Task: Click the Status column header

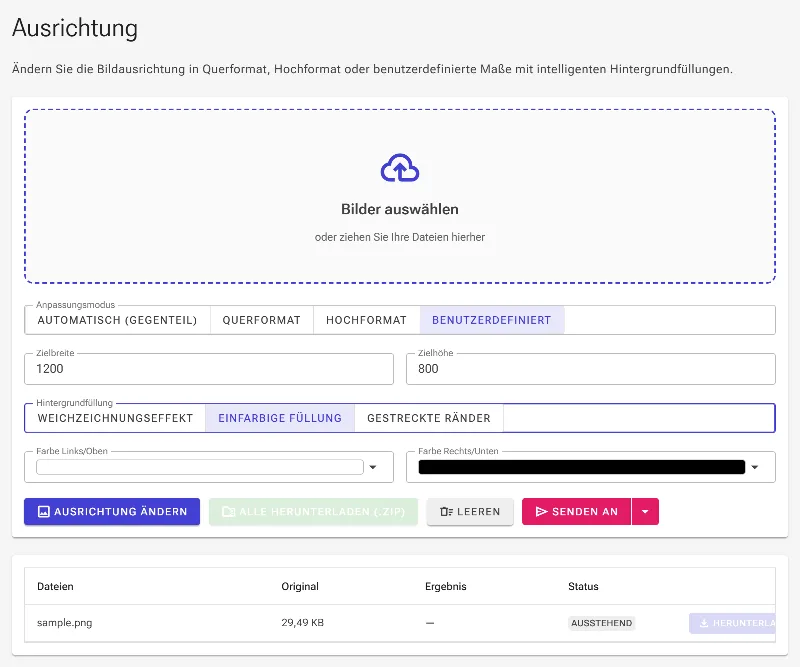Action: (583, 586)
